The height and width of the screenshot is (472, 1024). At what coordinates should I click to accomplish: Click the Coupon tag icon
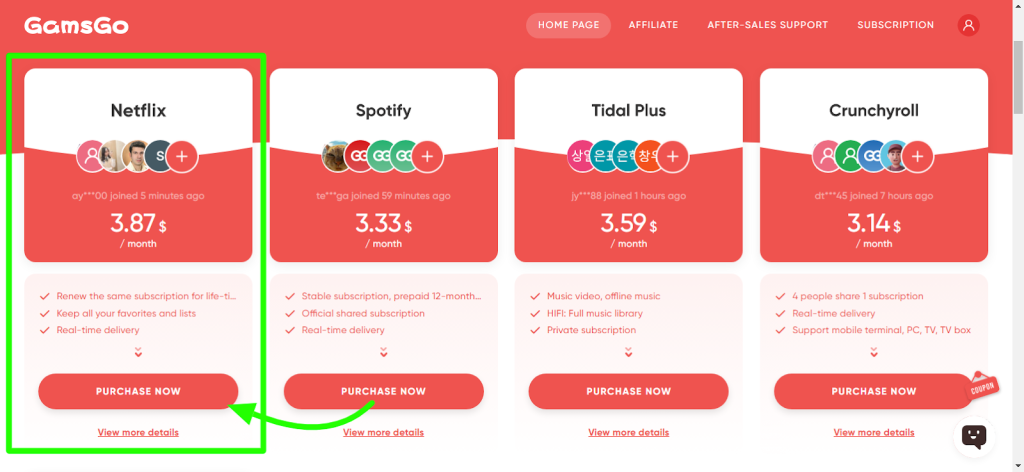(x=982, y=385)
